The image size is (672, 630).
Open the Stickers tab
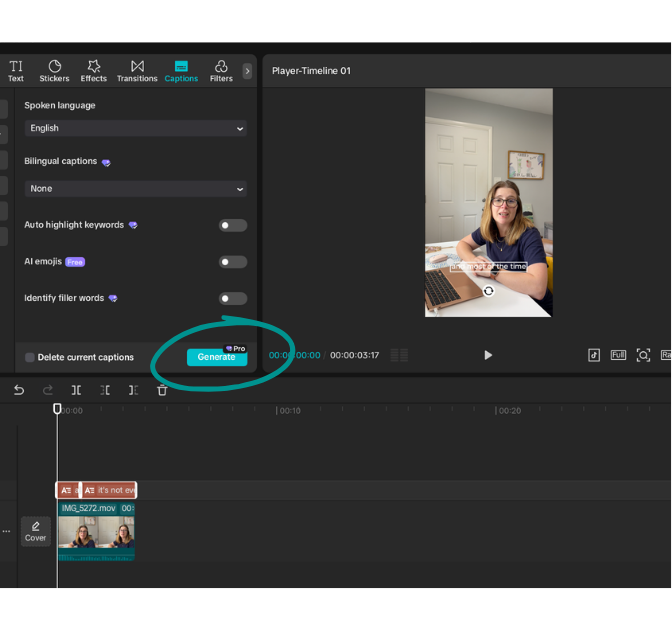tap(54, 71)
